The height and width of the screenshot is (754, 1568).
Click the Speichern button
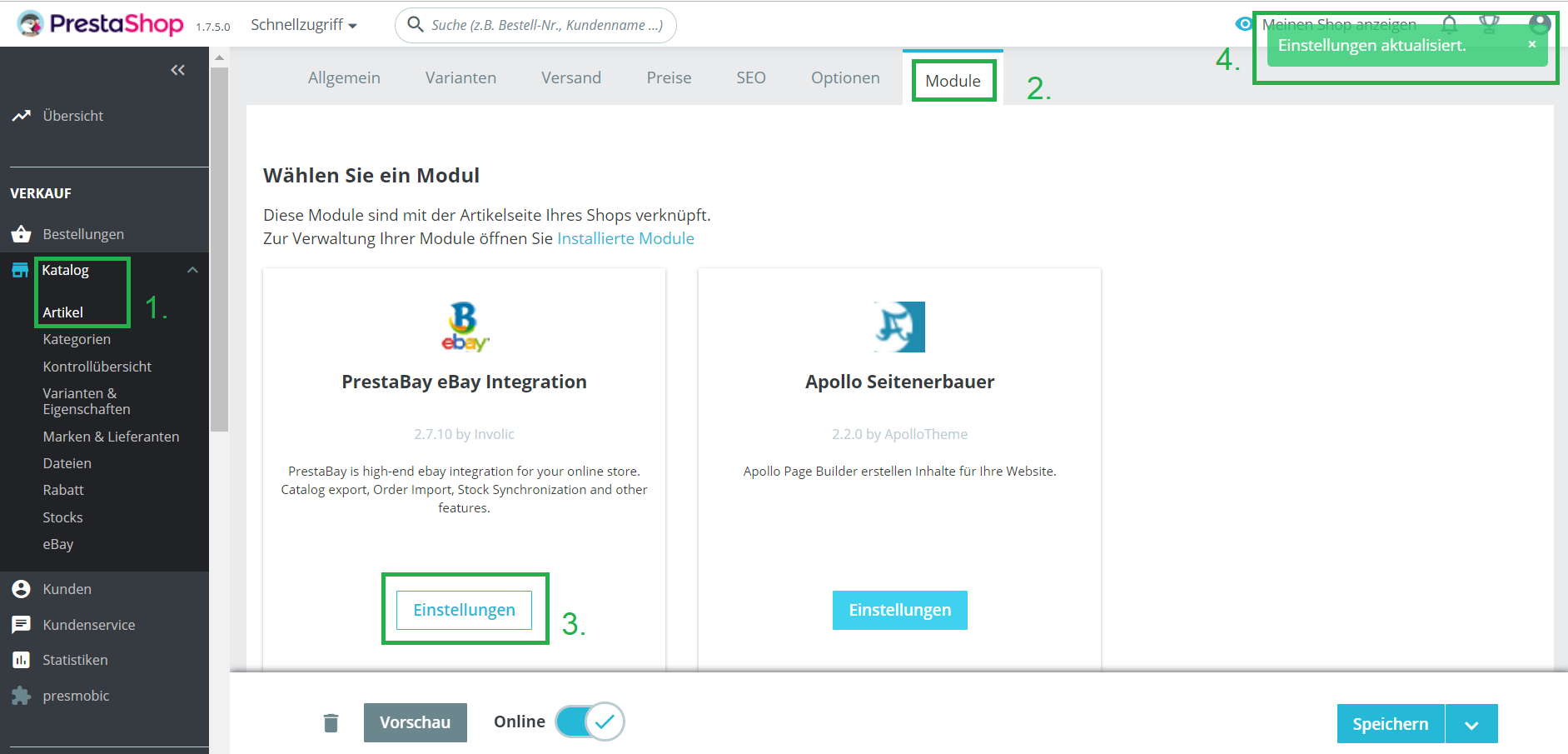[1391, 723]
